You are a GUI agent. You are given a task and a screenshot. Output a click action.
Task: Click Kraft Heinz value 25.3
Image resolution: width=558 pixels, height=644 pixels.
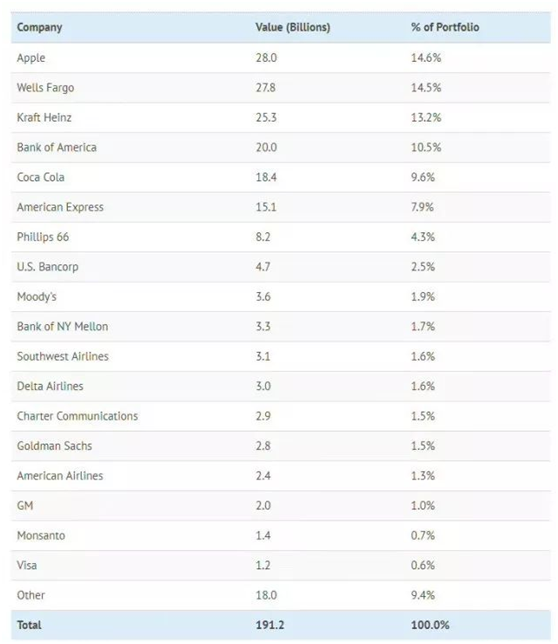coord(266,117)
